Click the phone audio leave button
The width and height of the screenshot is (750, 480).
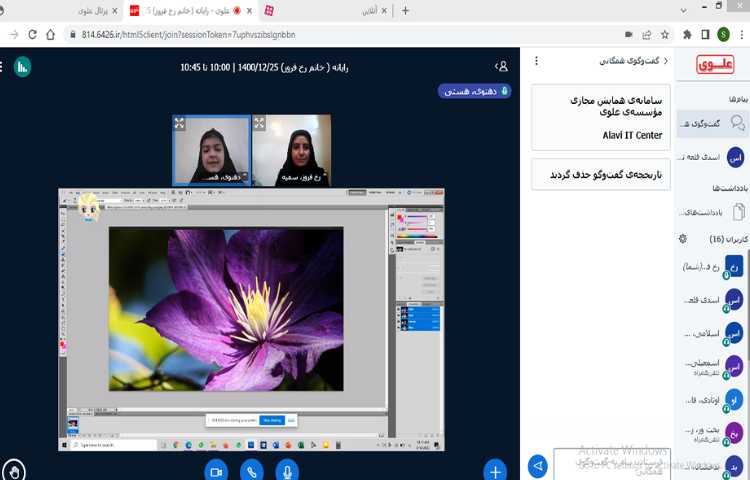(x=252, y=471)
